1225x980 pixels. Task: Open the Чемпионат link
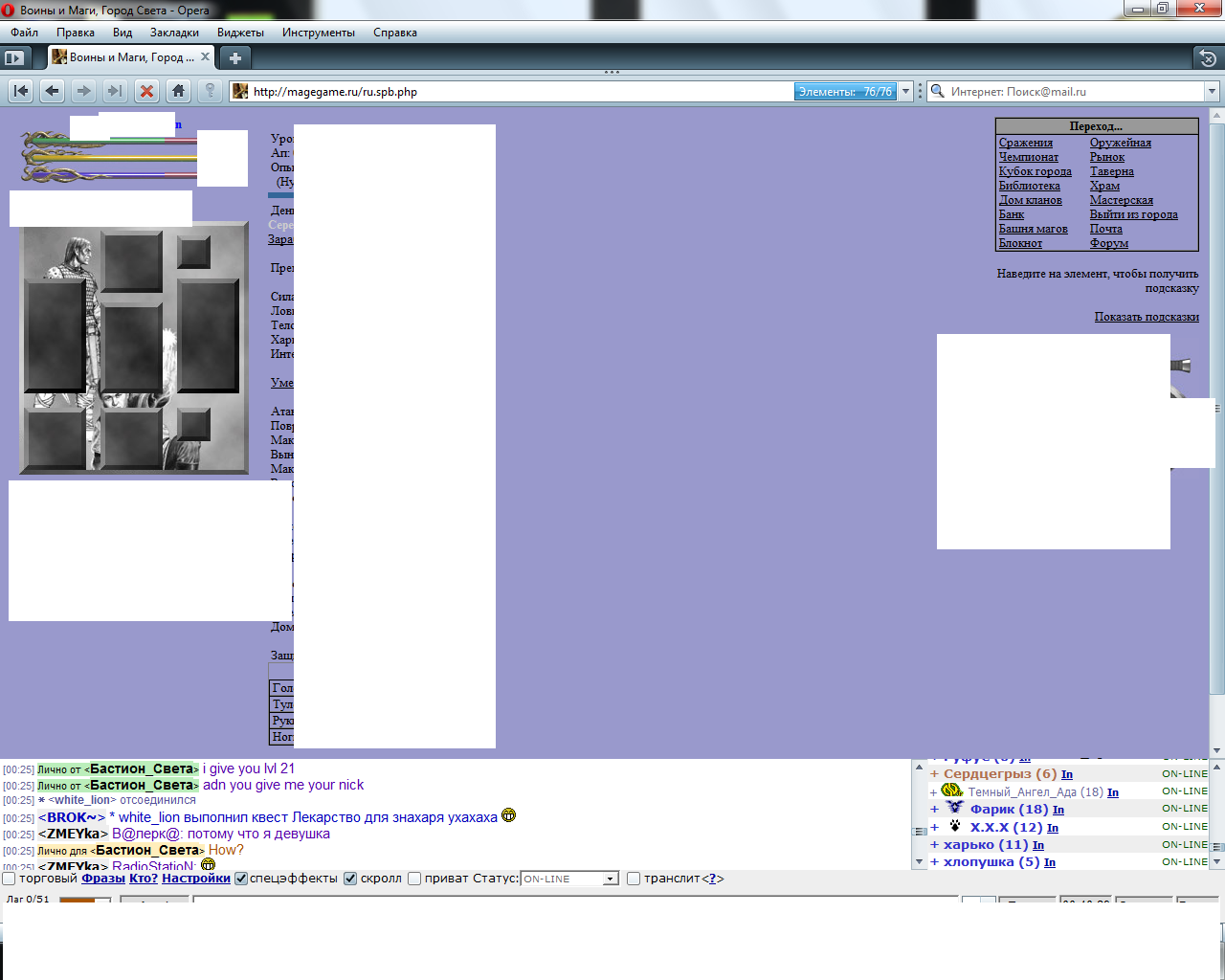pos(1028,157)
